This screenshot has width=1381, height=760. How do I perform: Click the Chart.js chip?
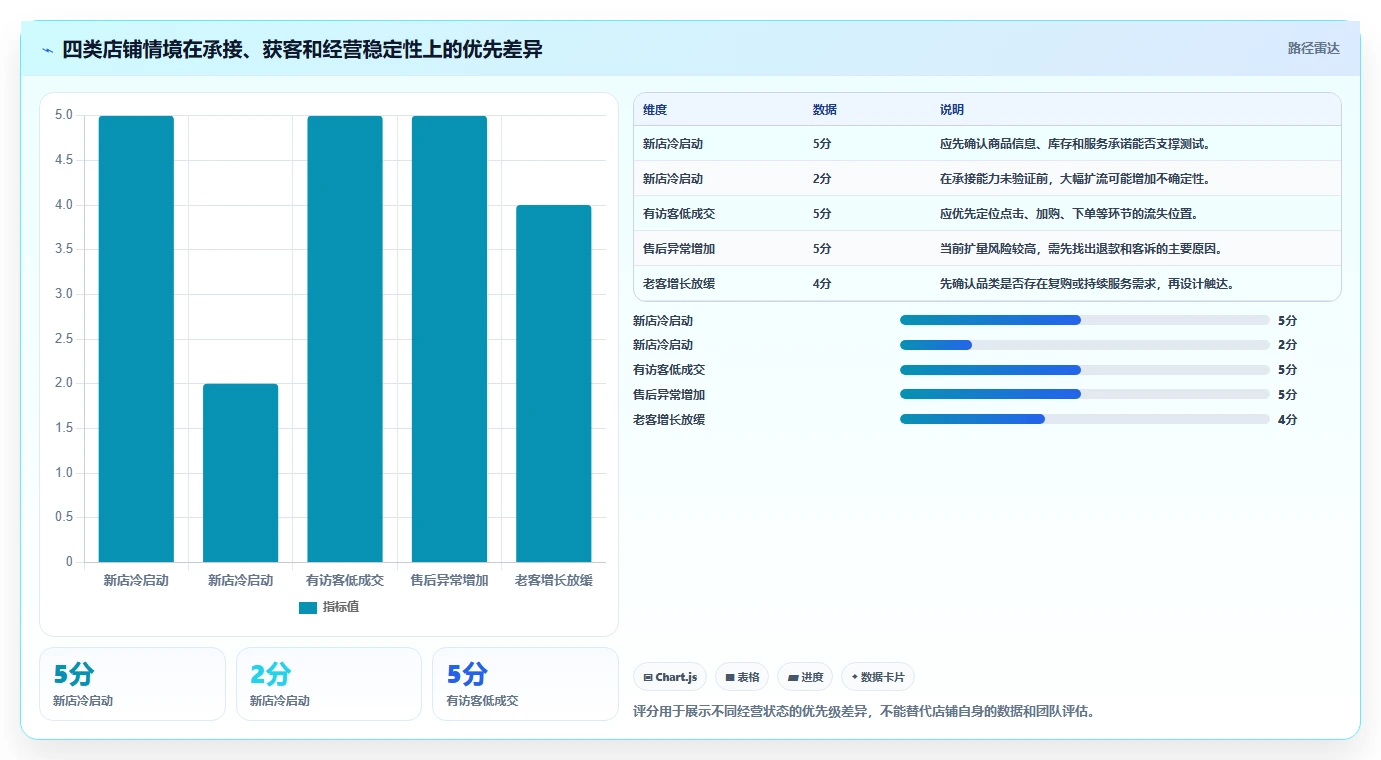(670, 677)
